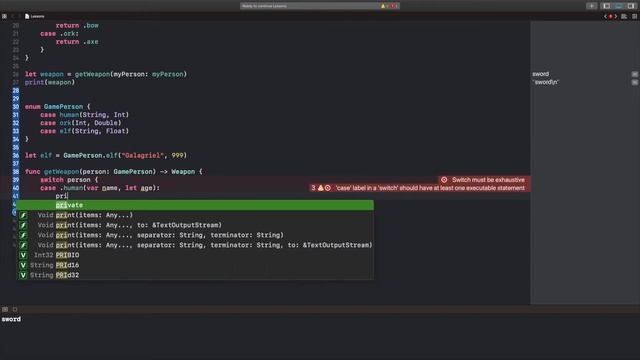The image size is (640, 360).
Task: Click the red error icon beside Switch must be exhaustive
Action: [444, 180]
